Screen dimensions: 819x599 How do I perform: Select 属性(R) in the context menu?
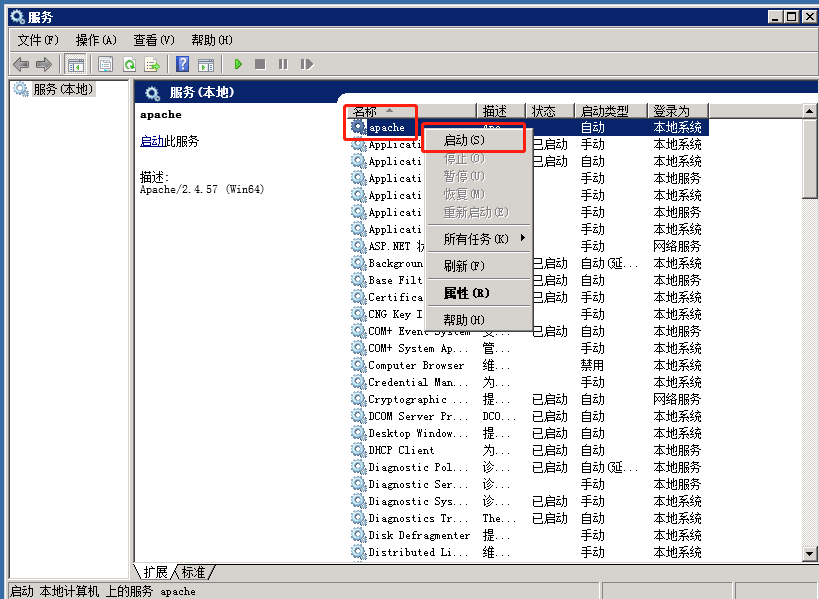466,293
